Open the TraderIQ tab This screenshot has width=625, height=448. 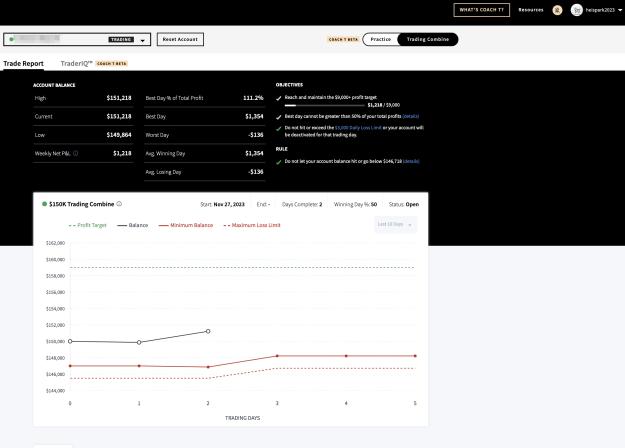pyautogui.click(x=77, y=63)
